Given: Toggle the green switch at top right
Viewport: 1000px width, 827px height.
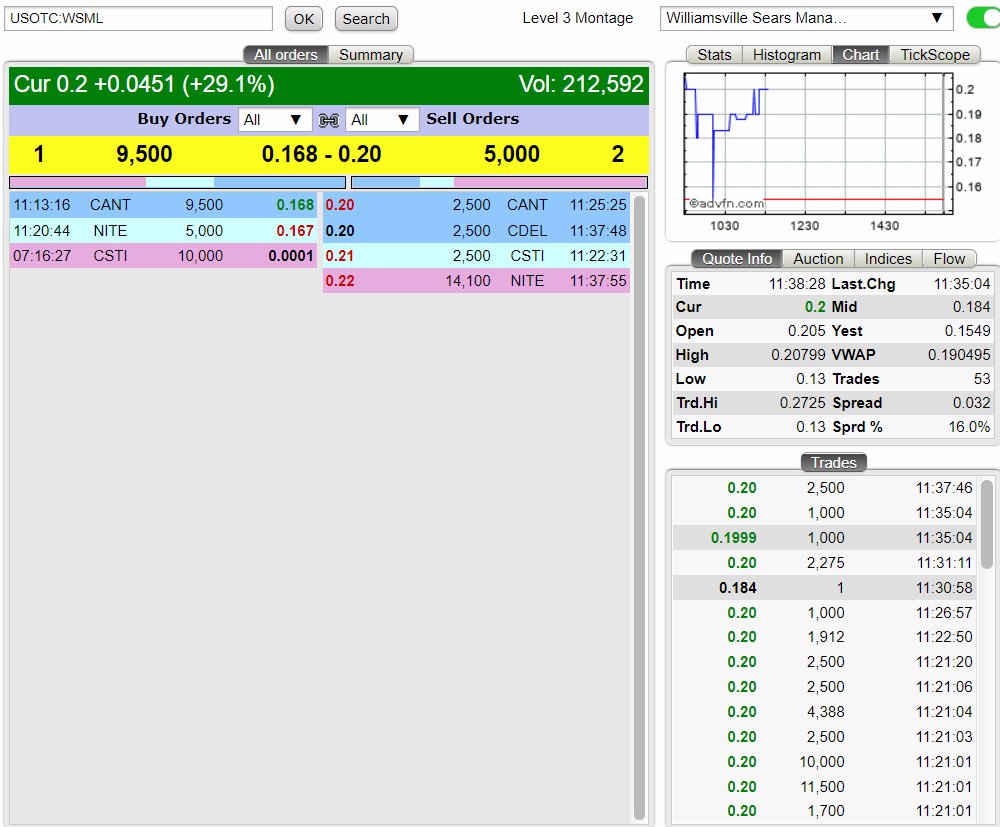Looking at the screenshot, I should click(983, 18).
